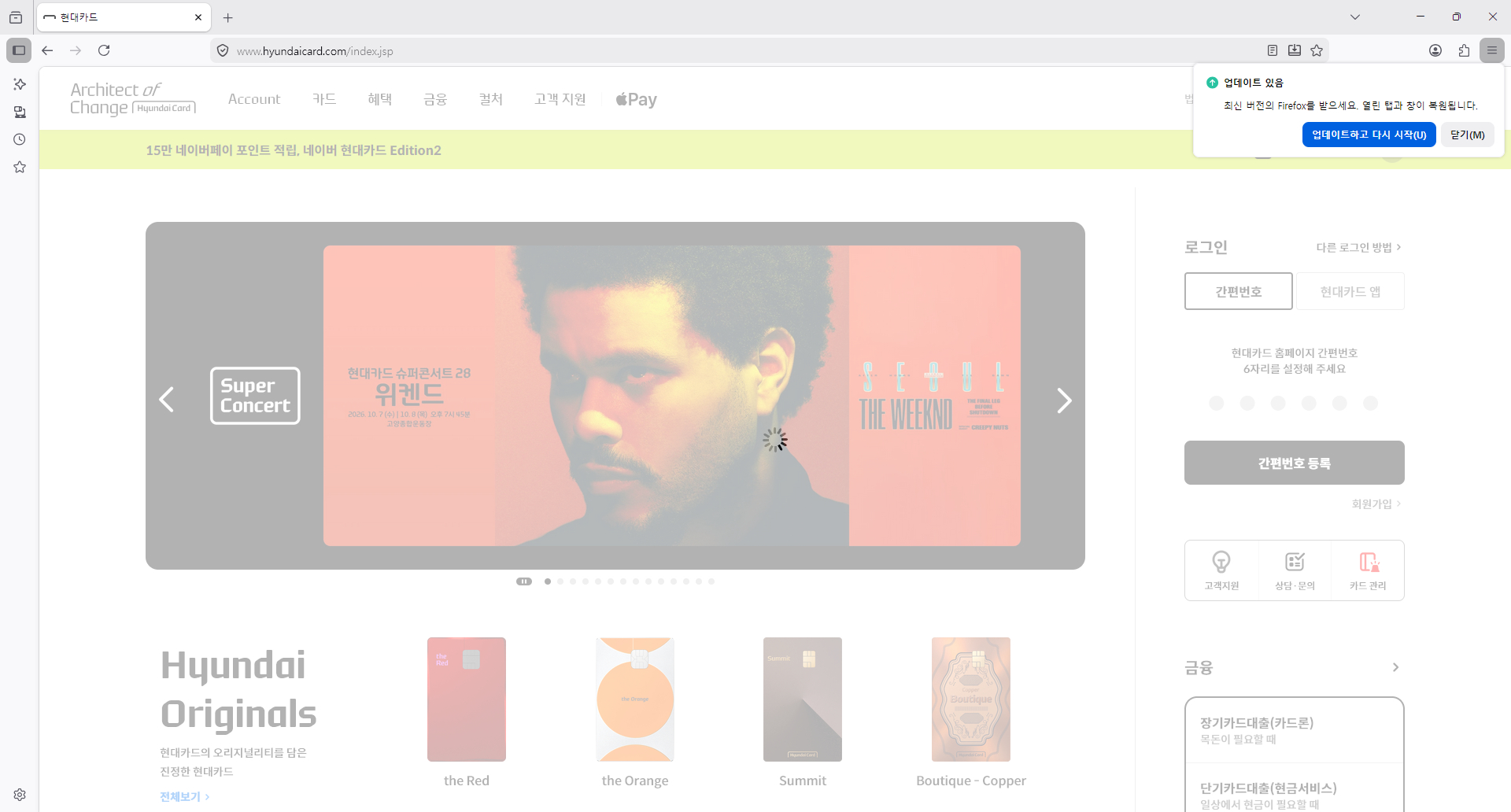The height and width of the screenshot is (812, 1511).
Task: Select the 간편번호 login tab
Action: (x=1239, y=291)
